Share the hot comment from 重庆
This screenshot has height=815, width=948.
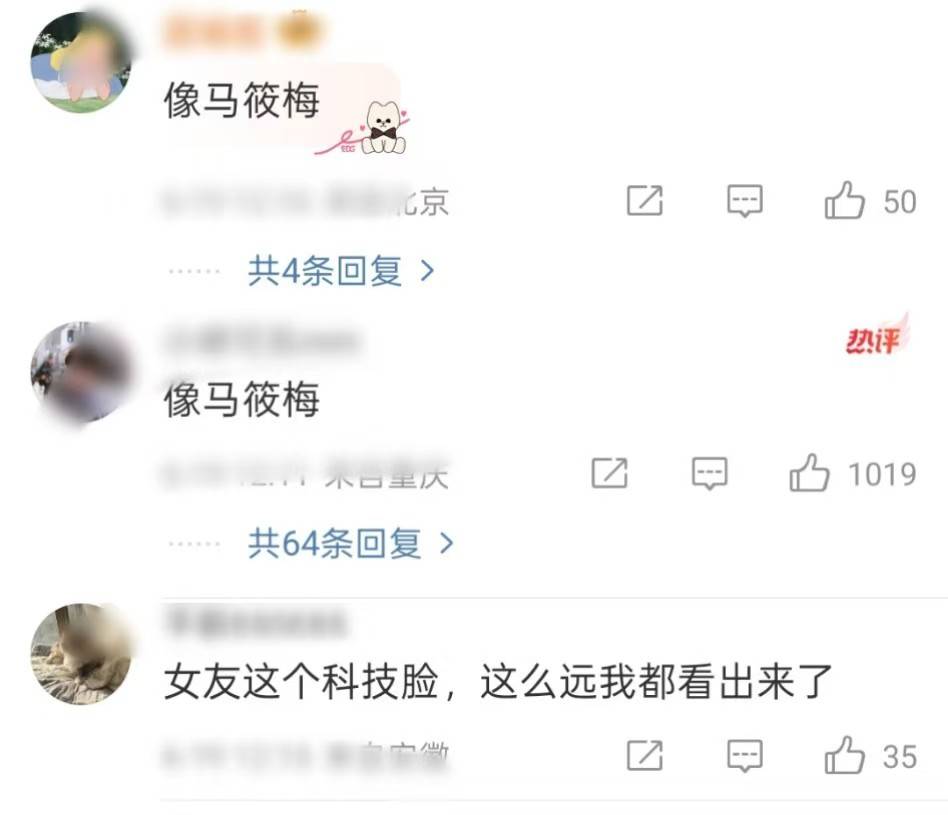[609, 473]
